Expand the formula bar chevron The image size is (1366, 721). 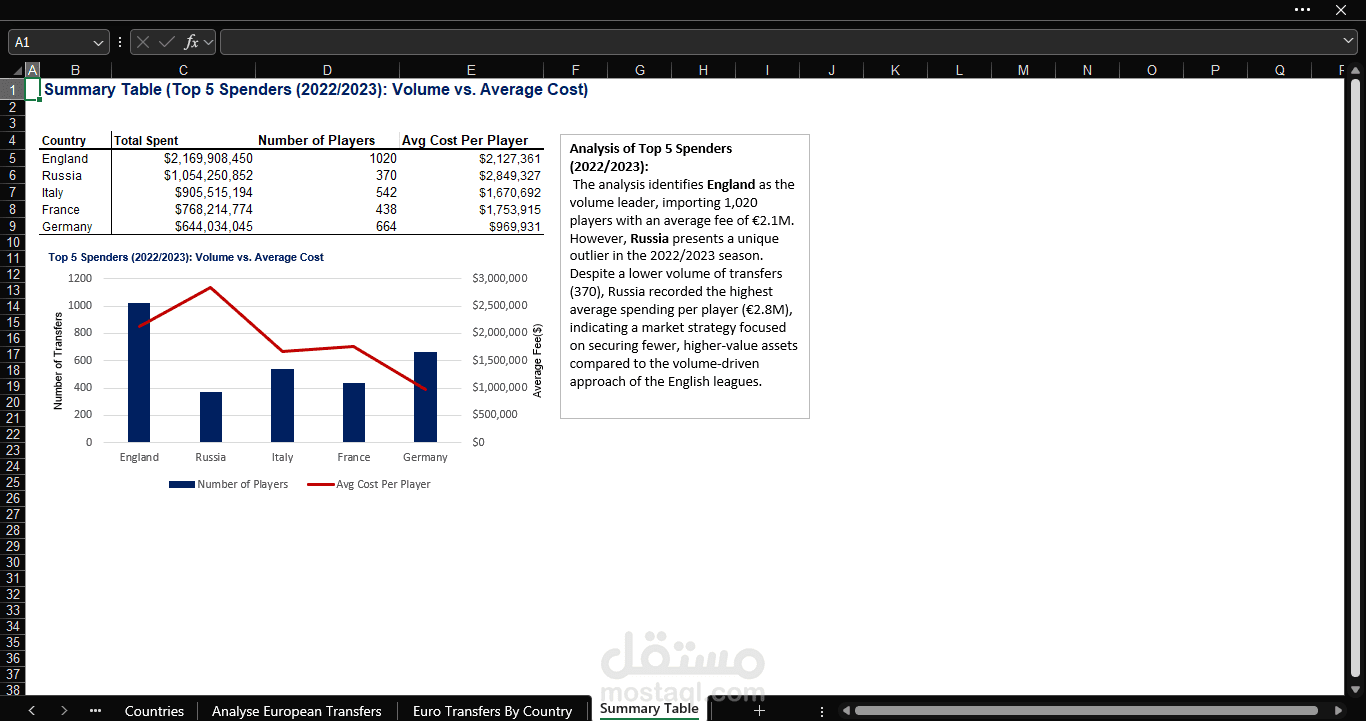pyautogui.click(x=1348, y=42)
